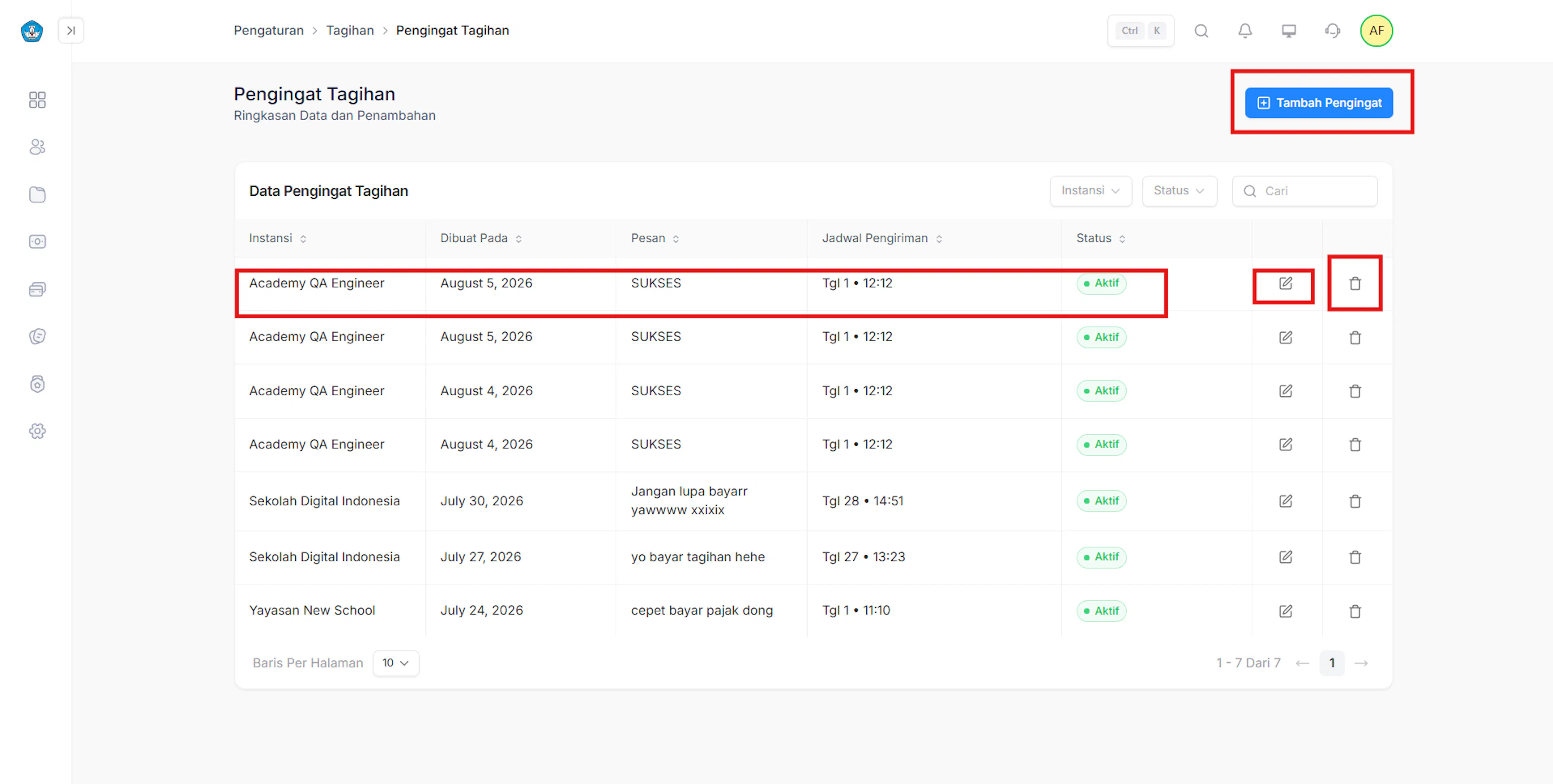This screenshot has height=784, width=1553.
Task: Open the Ctrl K command shortcut
Action: point(1140,31)
